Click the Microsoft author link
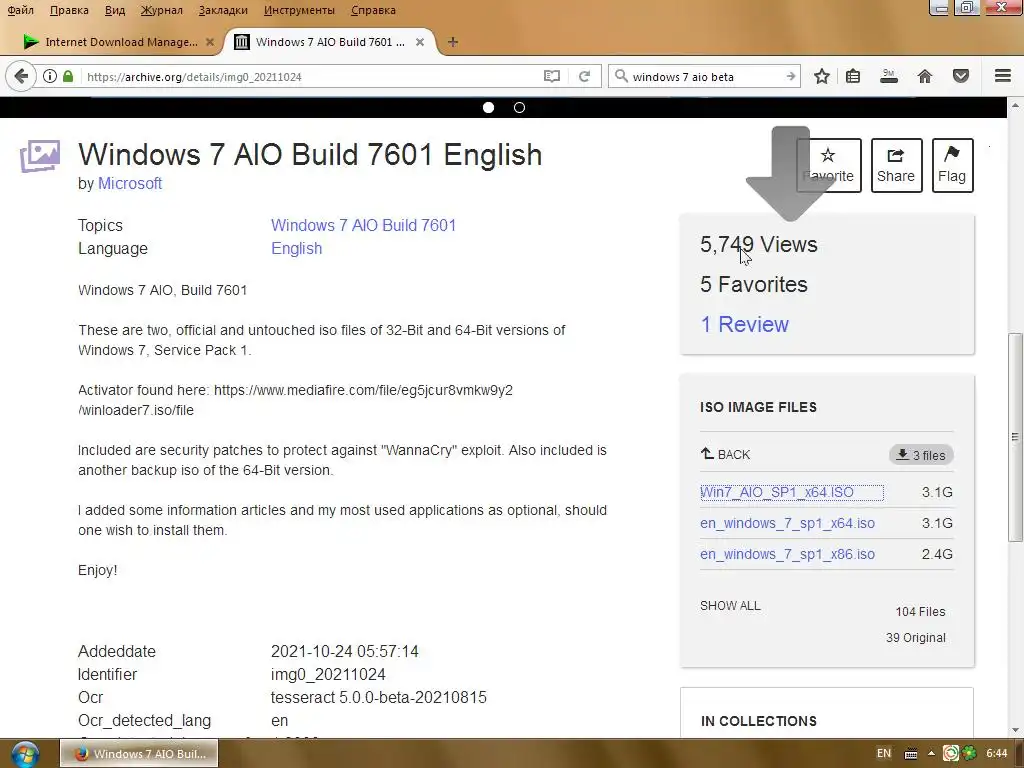The height and width of the screenshot is (768, 1024). [130, 184]
